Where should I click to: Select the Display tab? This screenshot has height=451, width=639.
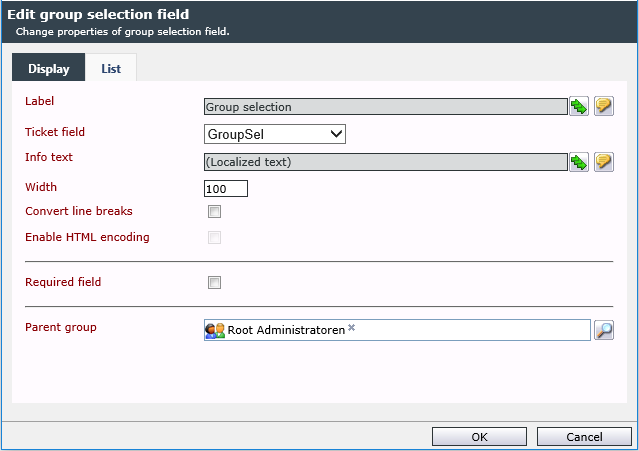click(x=48, y=67)
